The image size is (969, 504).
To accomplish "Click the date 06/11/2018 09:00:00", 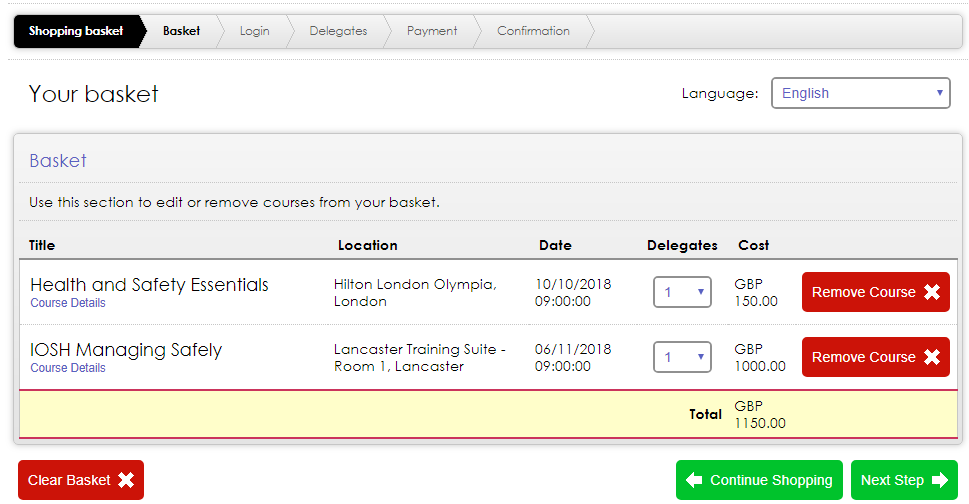I will coord(573,358).
